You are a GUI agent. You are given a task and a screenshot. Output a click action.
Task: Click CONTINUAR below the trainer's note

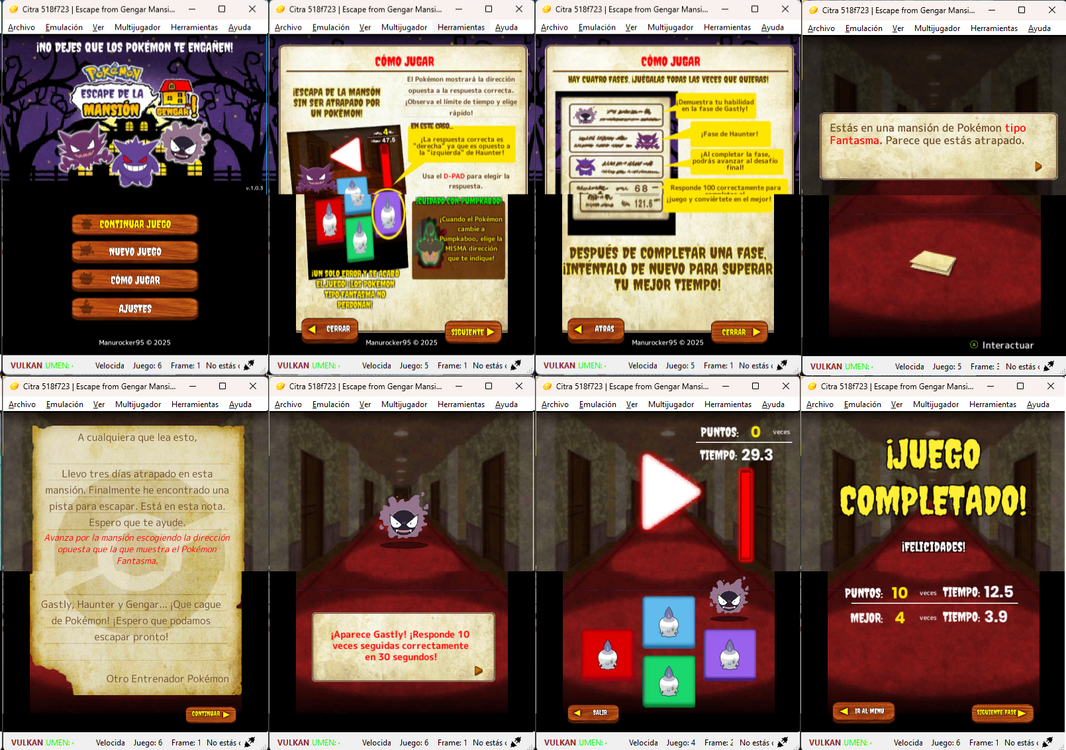point(211,714)
